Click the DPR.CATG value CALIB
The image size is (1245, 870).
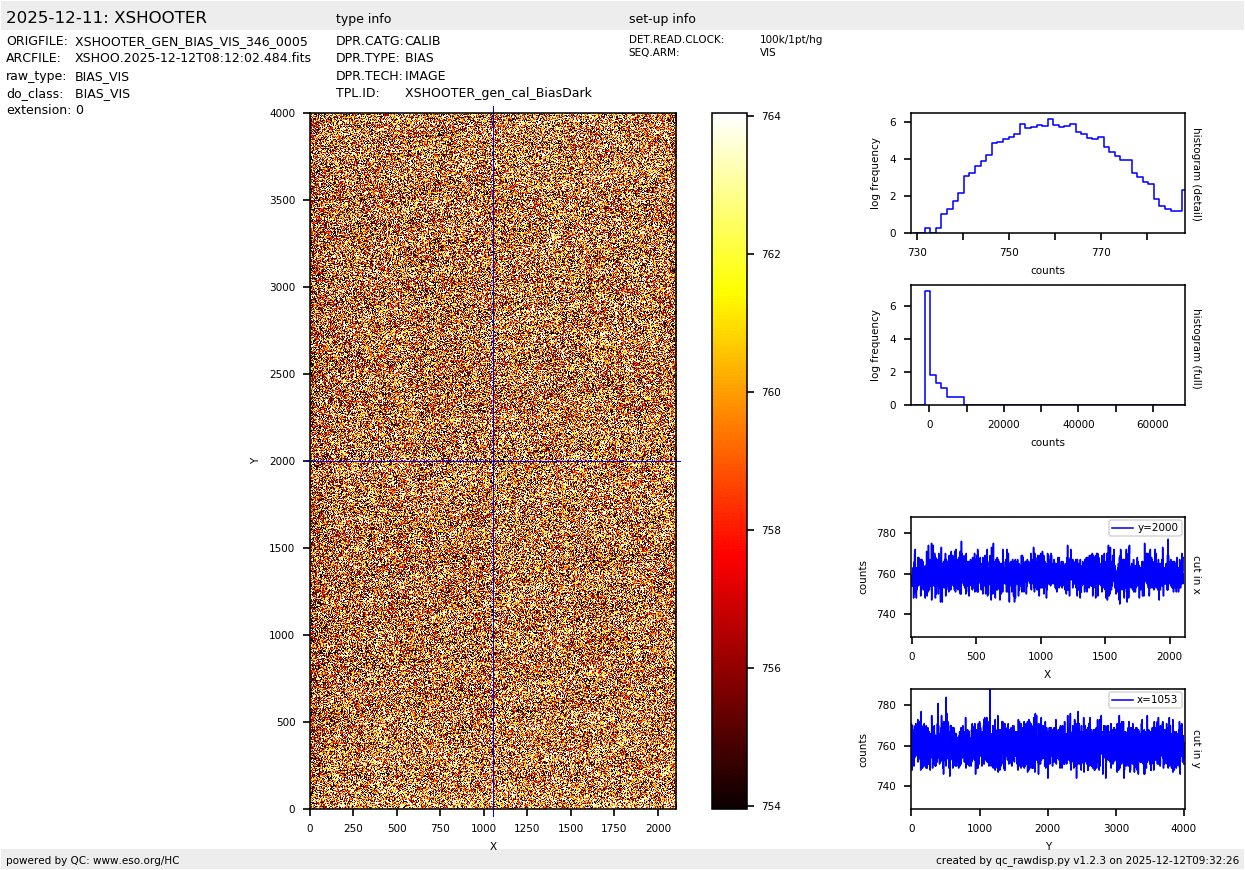pyautogui.click(x=422, y=41)
